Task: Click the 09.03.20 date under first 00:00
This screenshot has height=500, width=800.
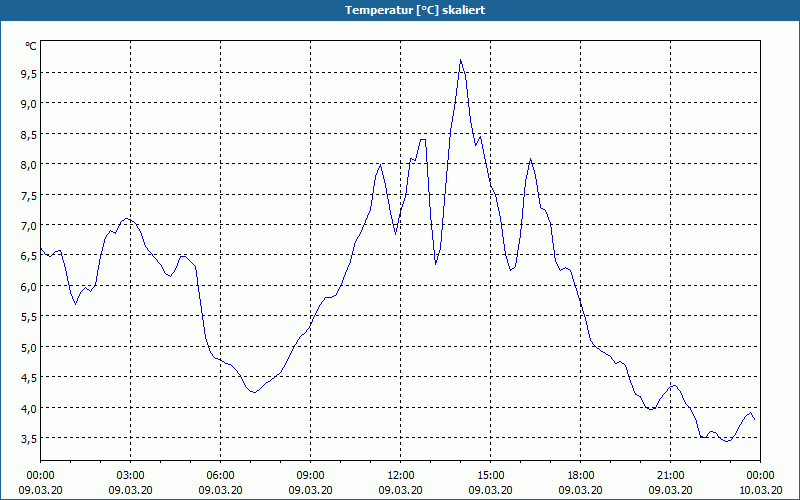Action: (40, 490)
